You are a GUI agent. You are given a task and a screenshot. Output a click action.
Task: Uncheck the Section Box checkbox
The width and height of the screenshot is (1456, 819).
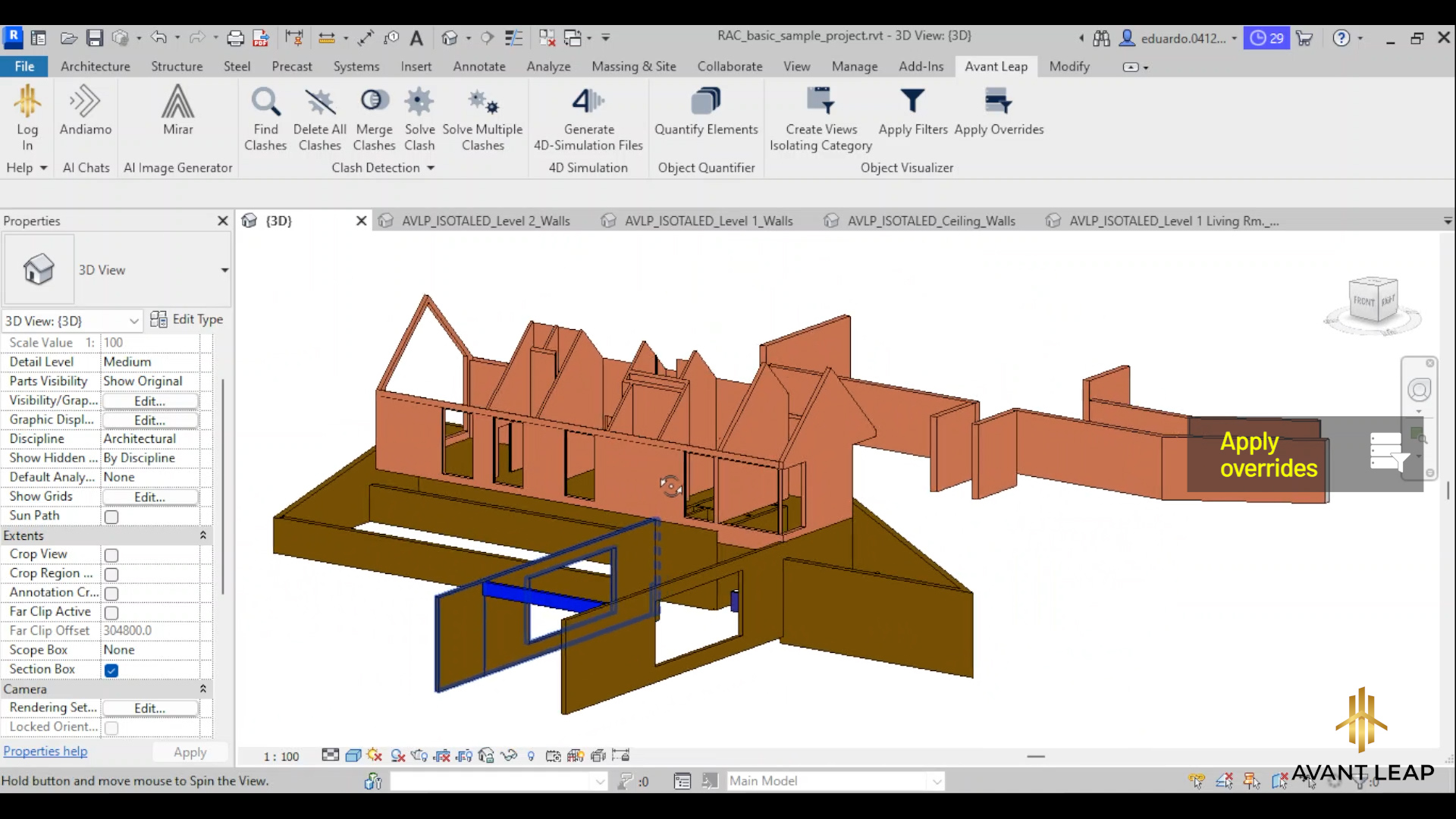click(111, 670)
